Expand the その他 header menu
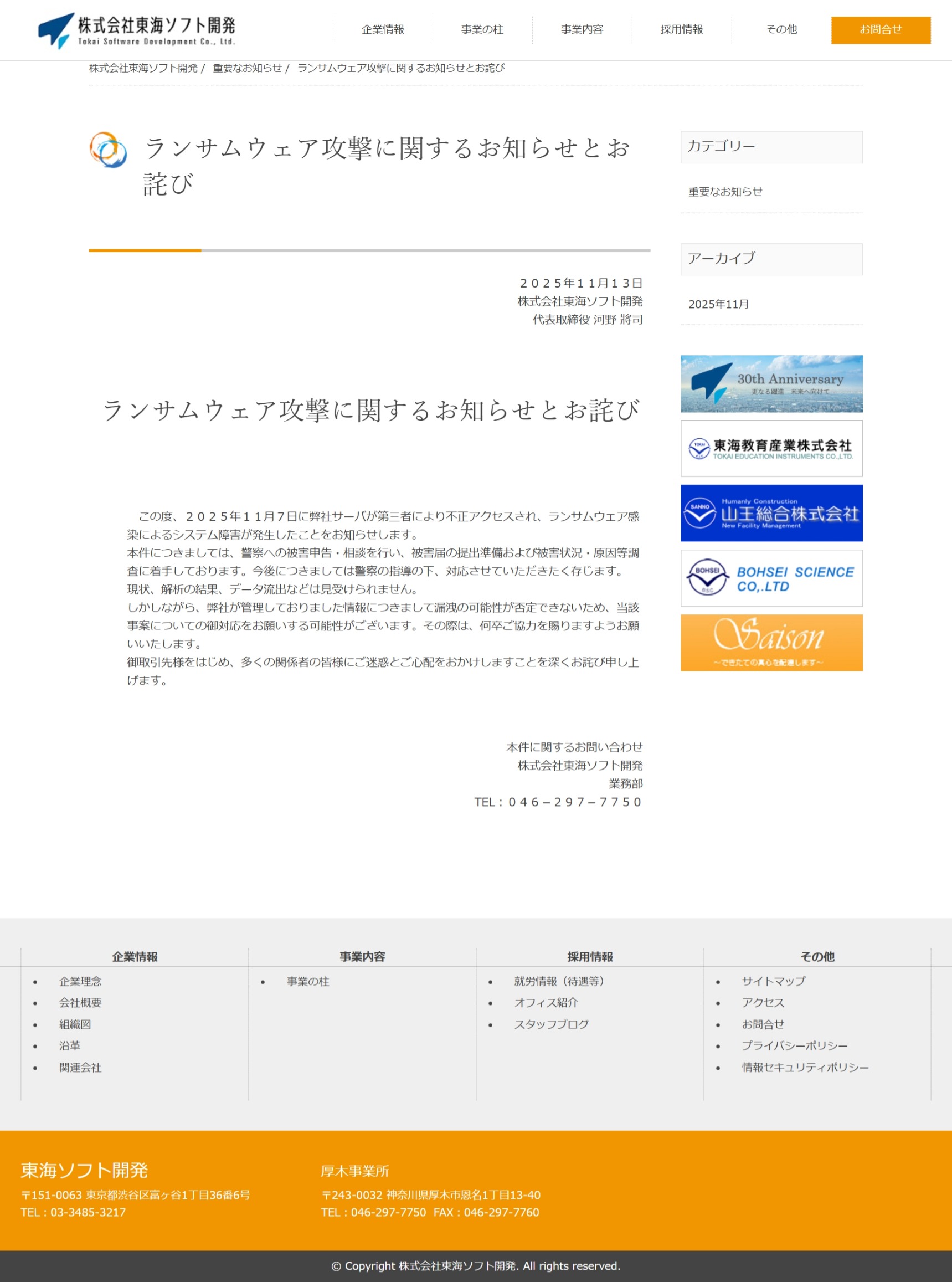Viewport: 952px width, 1282px height. pyautogui.click(x=781, y=29)
